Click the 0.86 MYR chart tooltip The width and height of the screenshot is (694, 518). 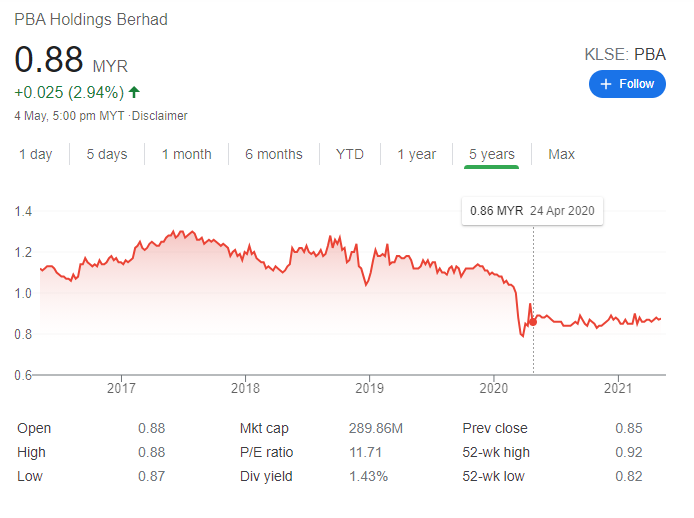[532, 211]
